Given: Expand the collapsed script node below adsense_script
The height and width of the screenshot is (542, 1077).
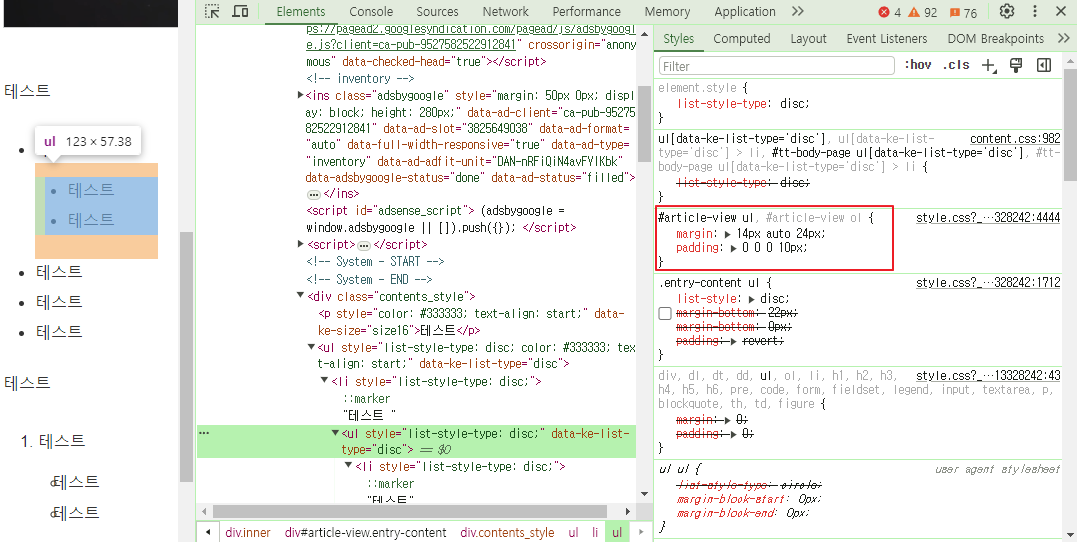Looking at the screenshot, I should click(300, 244).
